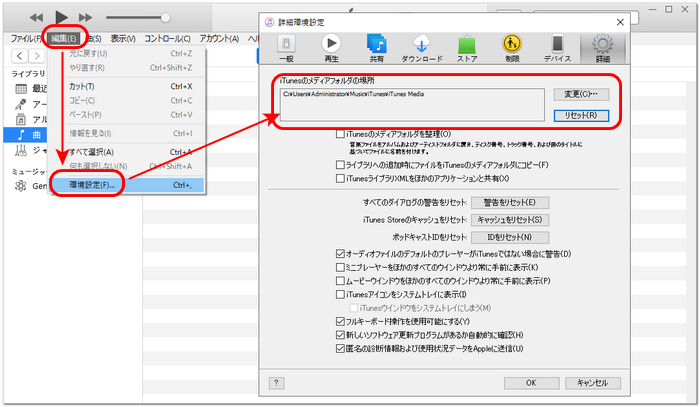Enable keeping mini player on top
The width and height of the screenshot is (700, 407).
[340, 267]
